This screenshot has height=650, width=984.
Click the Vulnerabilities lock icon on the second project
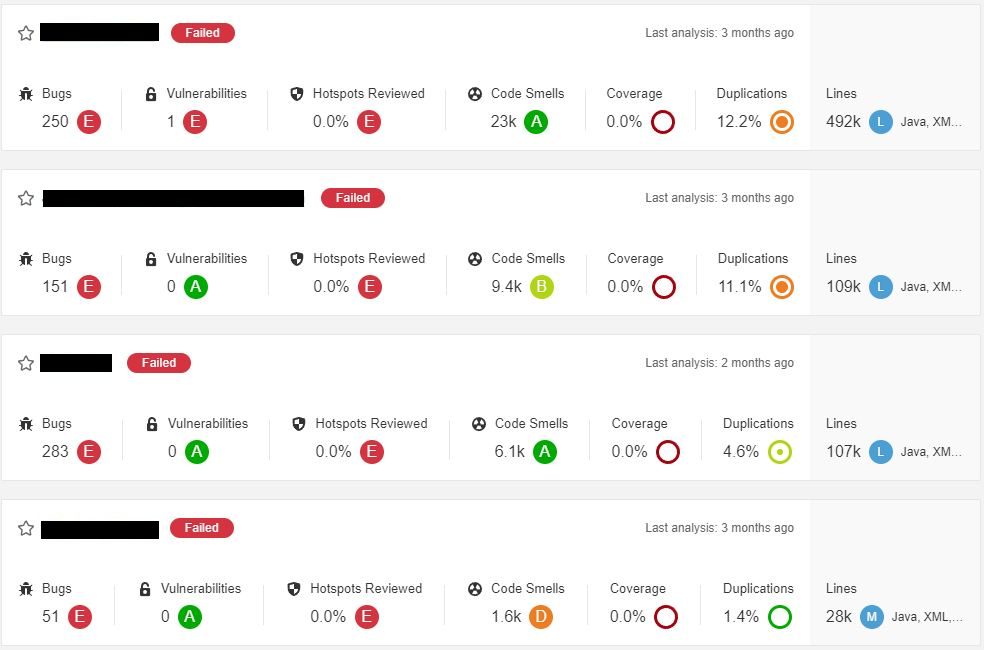151,258
